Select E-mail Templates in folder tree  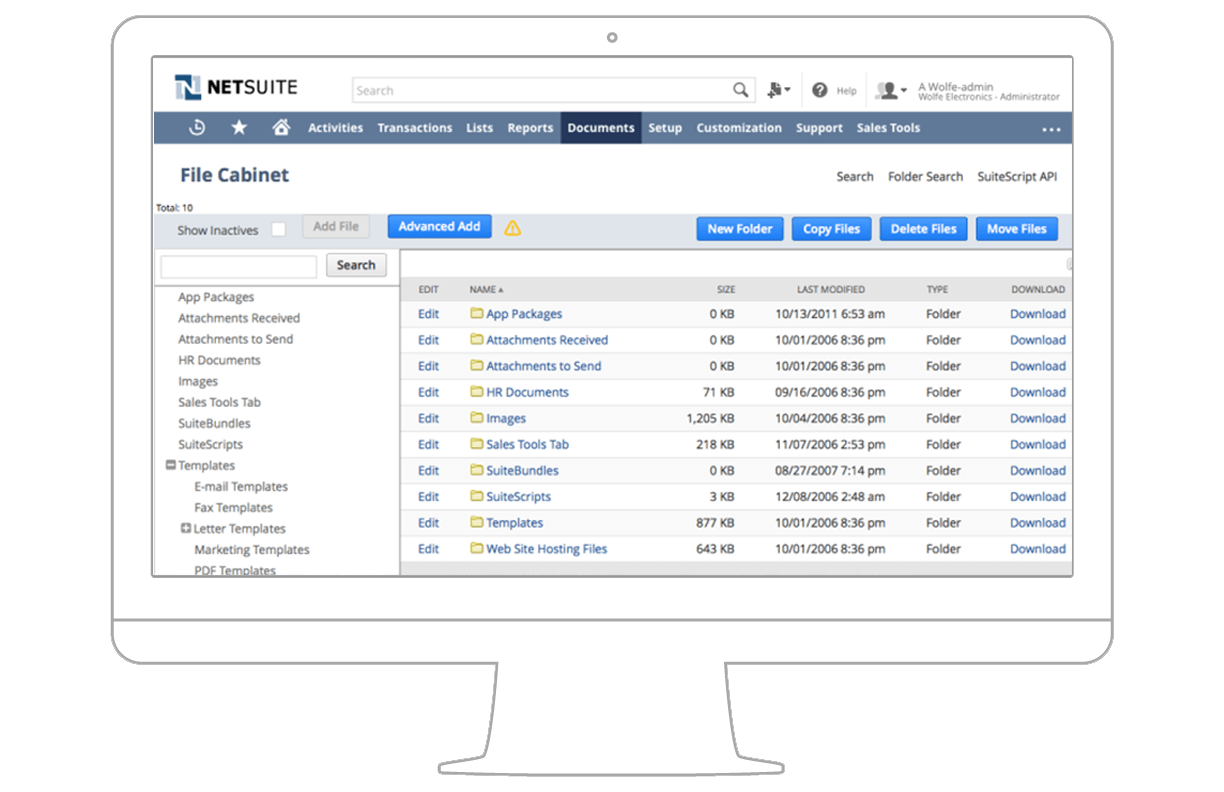(241, 487)
